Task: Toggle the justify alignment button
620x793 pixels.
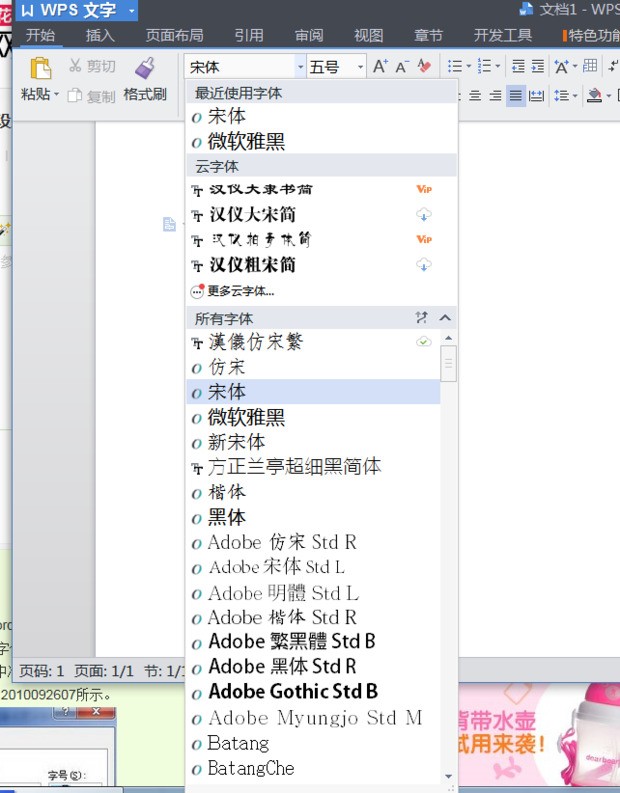Action: [x=516, y=96]
